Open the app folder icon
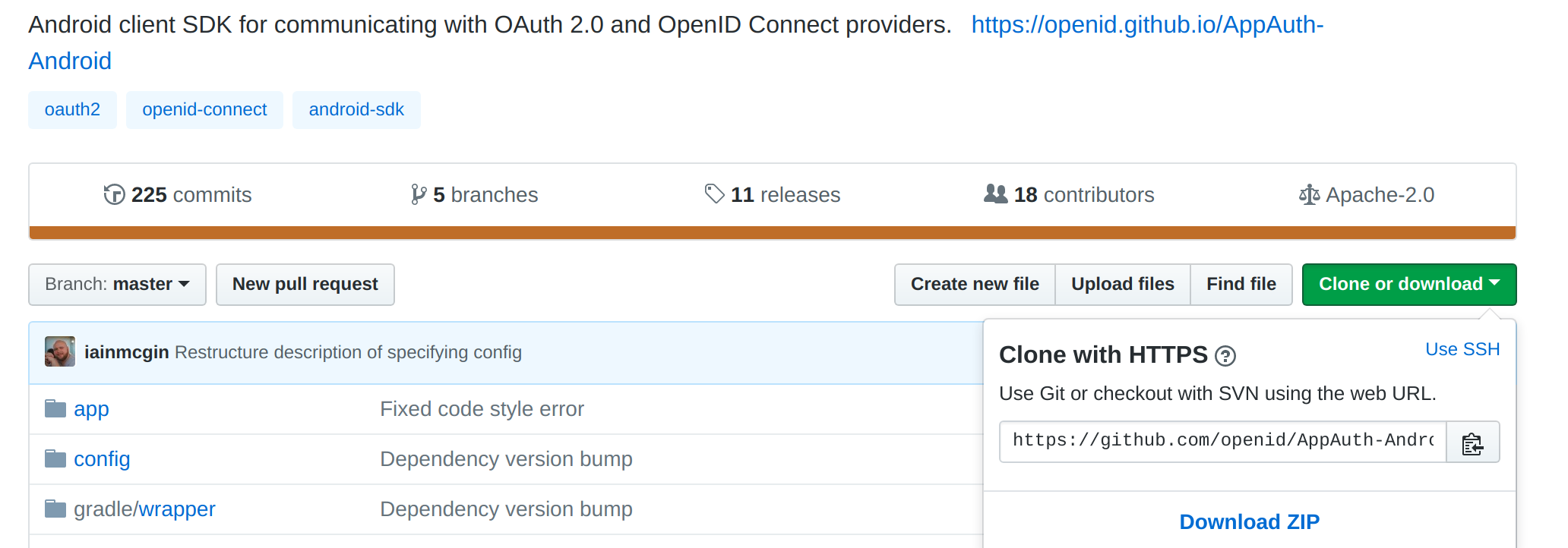This screenshot has height=548, width=1568. [x=55, y=409]
